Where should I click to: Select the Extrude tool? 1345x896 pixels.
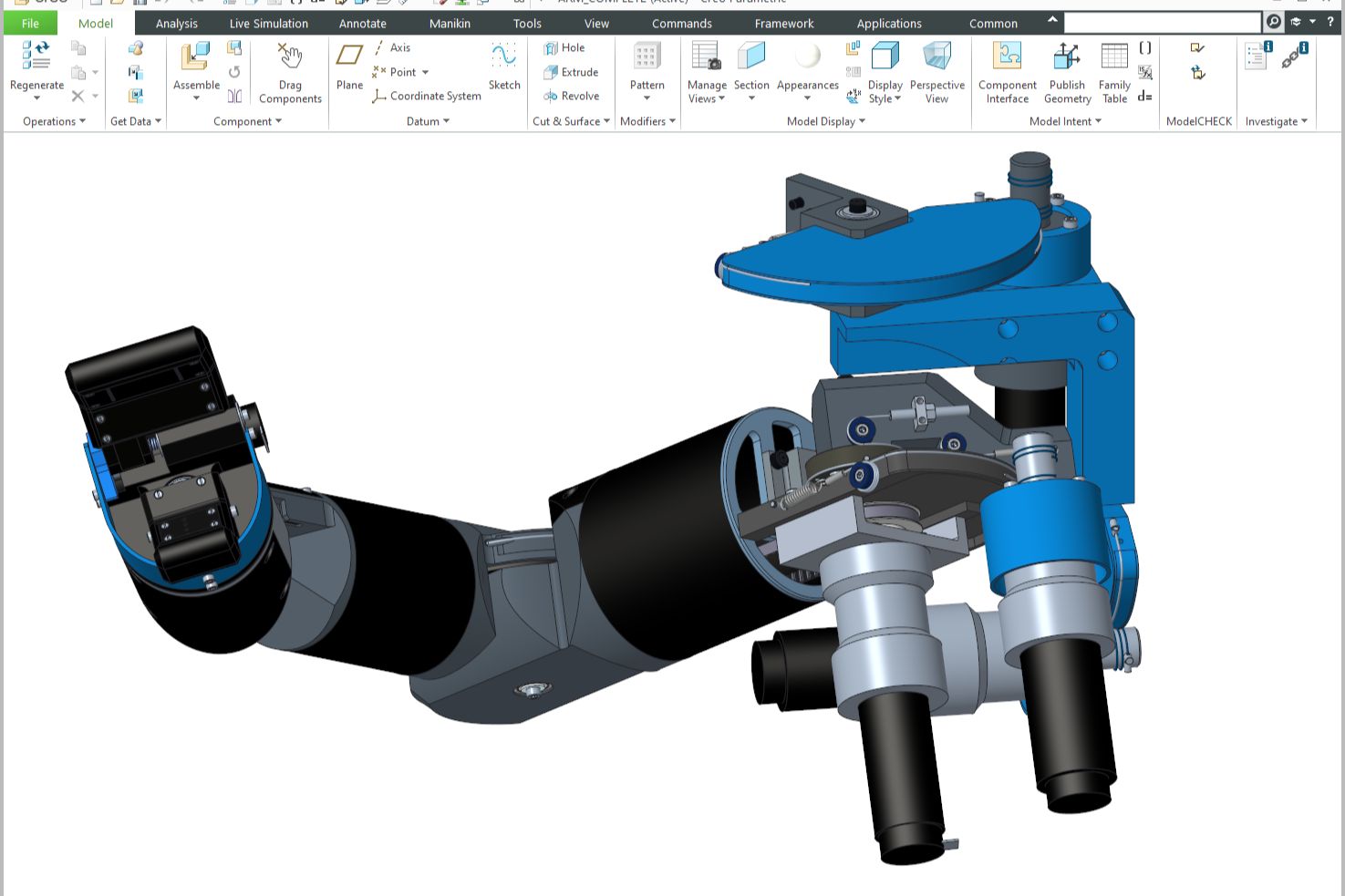tap(571, 72)
